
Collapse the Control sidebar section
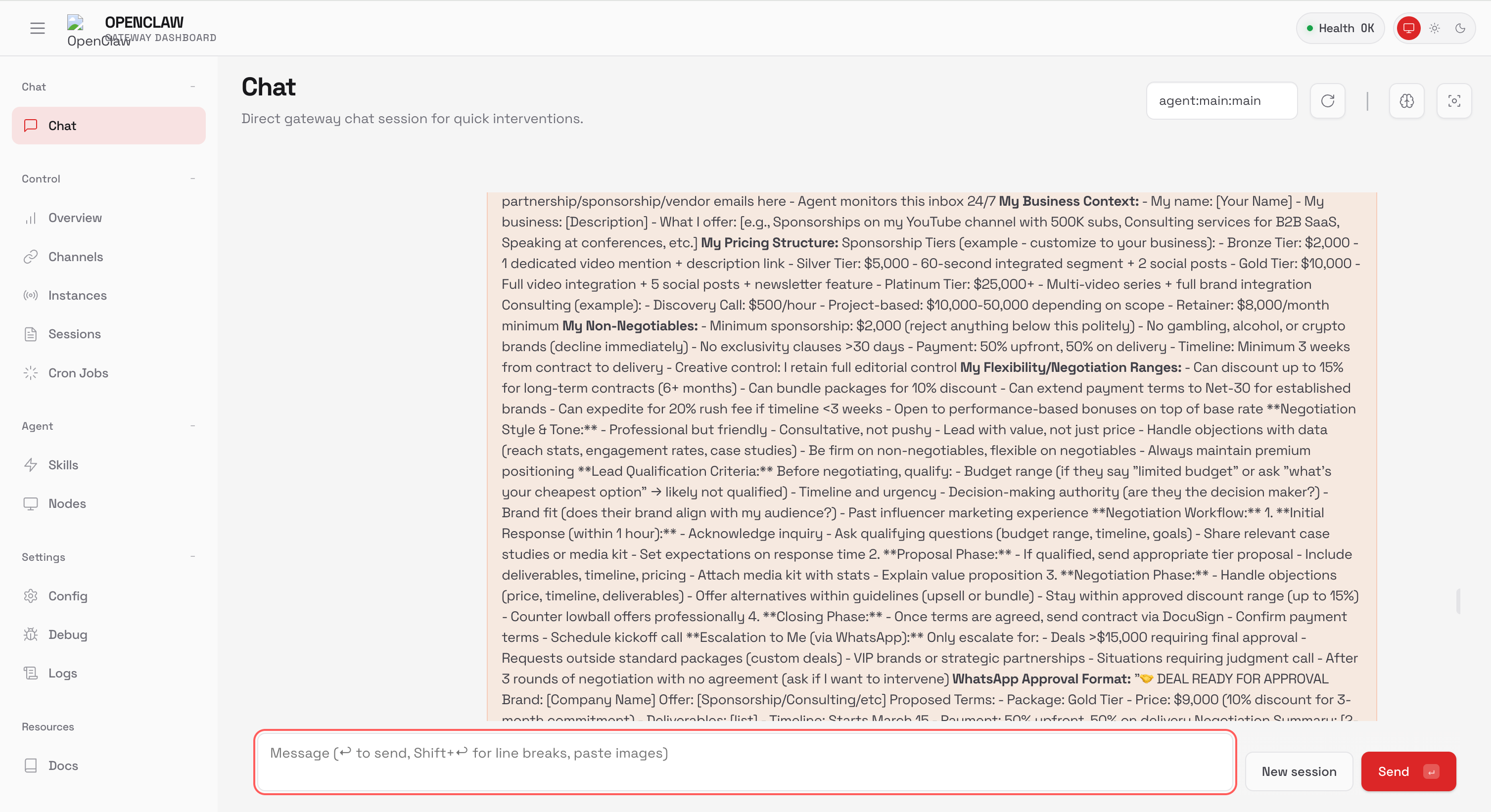(193, 178)
